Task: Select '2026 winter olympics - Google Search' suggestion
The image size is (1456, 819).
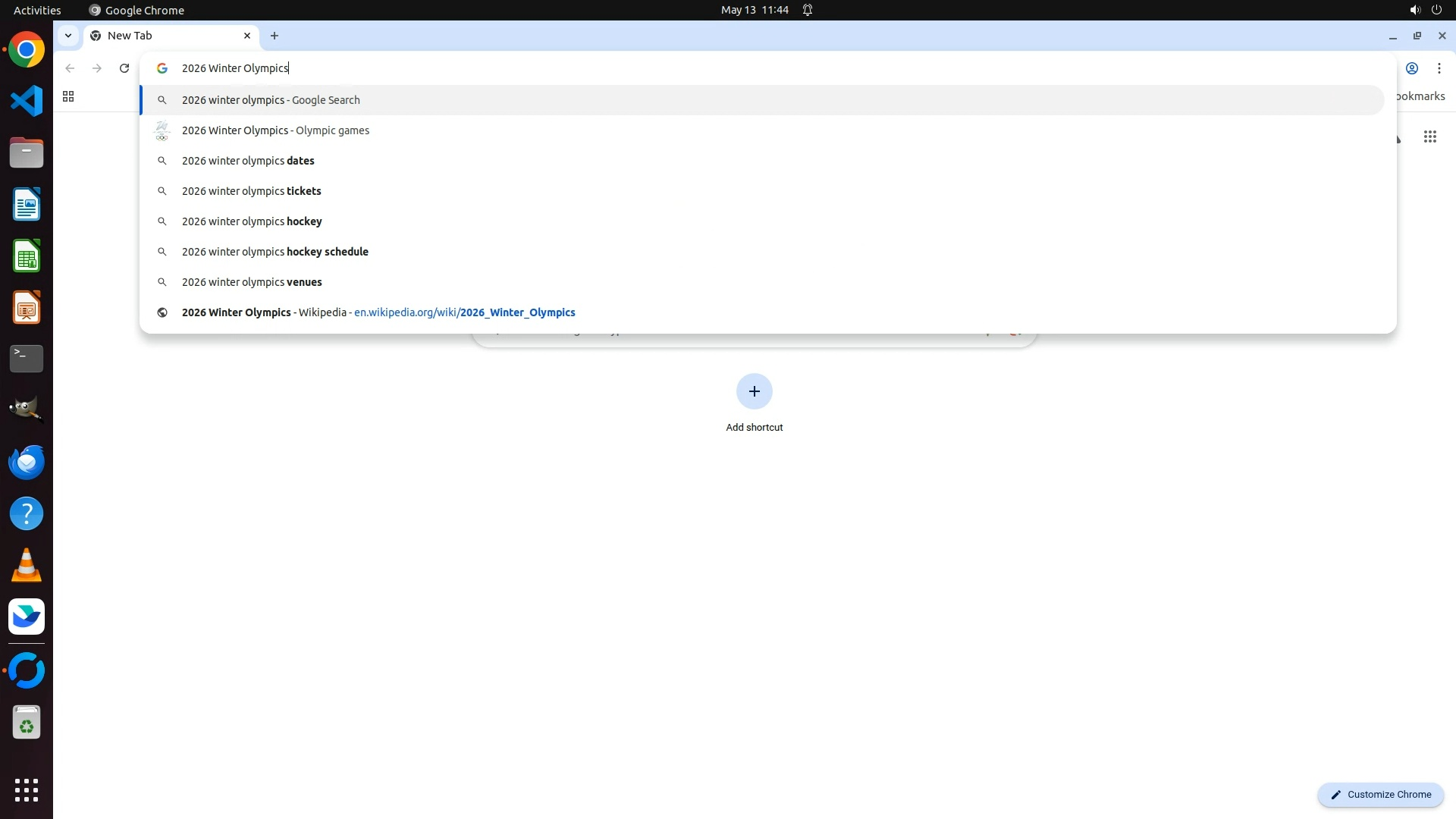Action: click(x=271, y=100)
